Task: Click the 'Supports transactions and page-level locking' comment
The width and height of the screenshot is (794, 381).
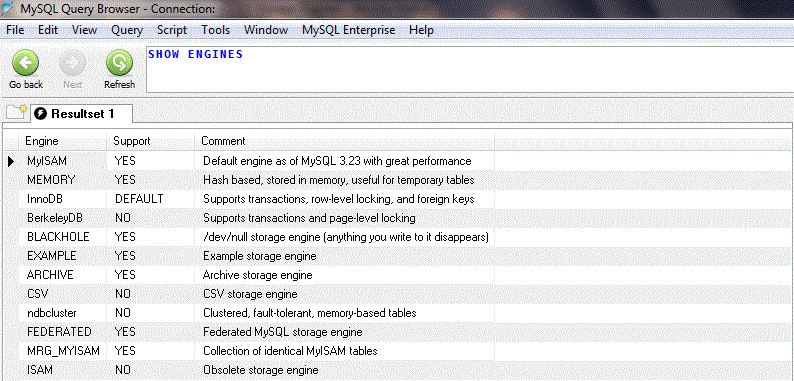Action: pos(309,218)
